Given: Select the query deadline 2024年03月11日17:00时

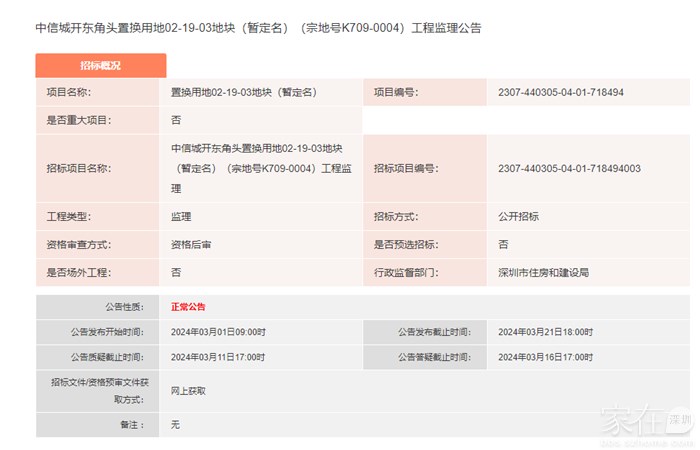Looking at the screenshot, I should (217, 357).
